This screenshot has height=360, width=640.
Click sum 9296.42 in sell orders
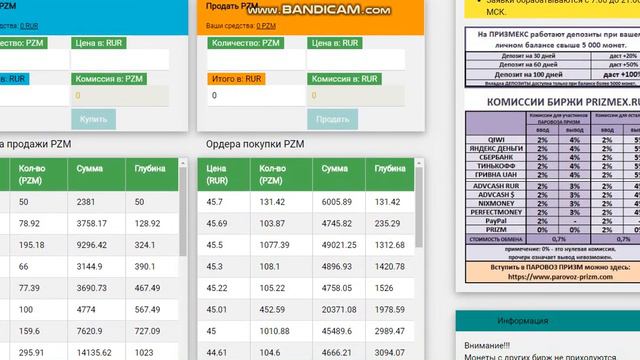point(92,245)
